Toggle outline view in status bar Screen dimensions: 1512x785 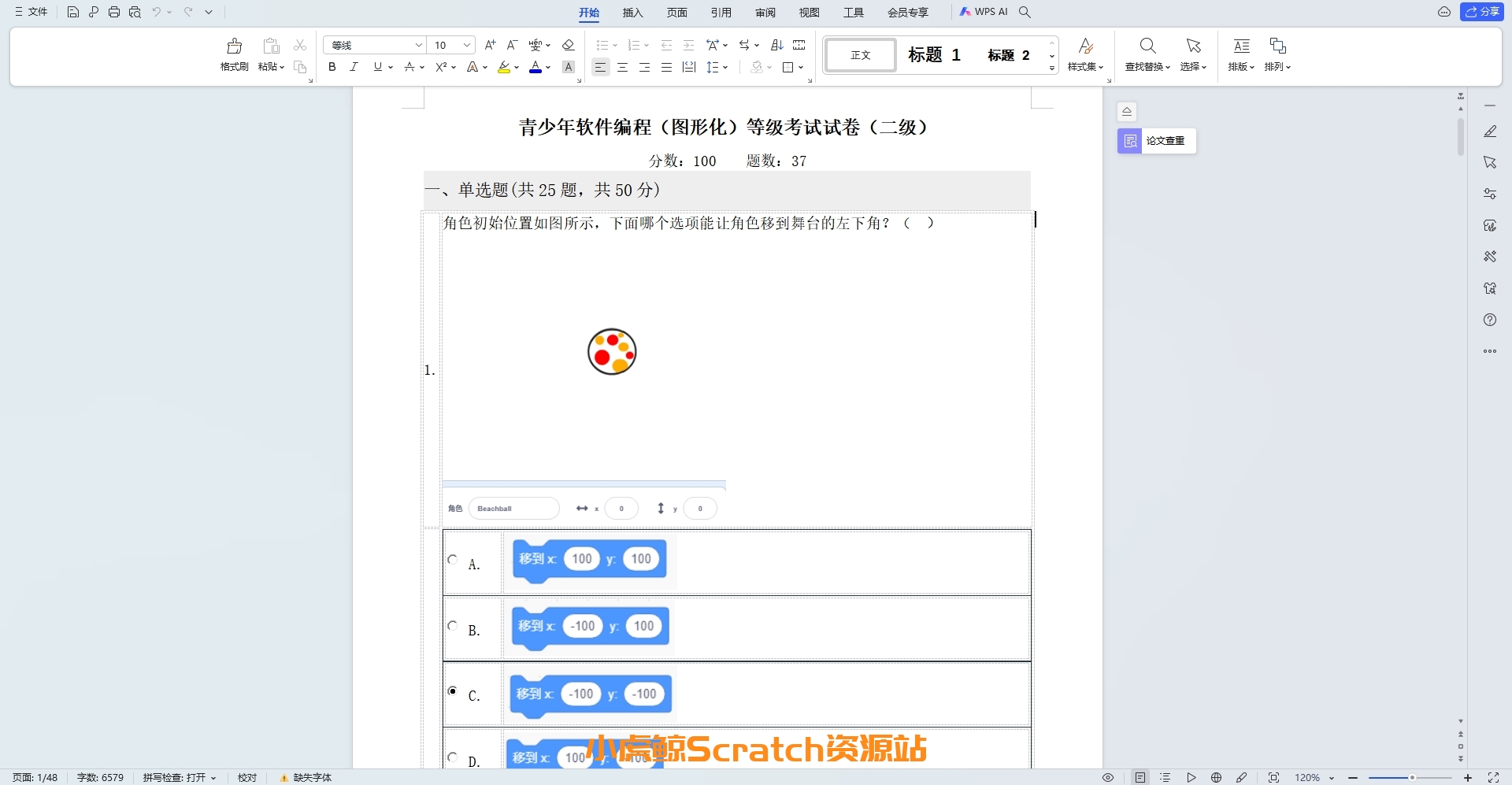[x=1165, y=777]
